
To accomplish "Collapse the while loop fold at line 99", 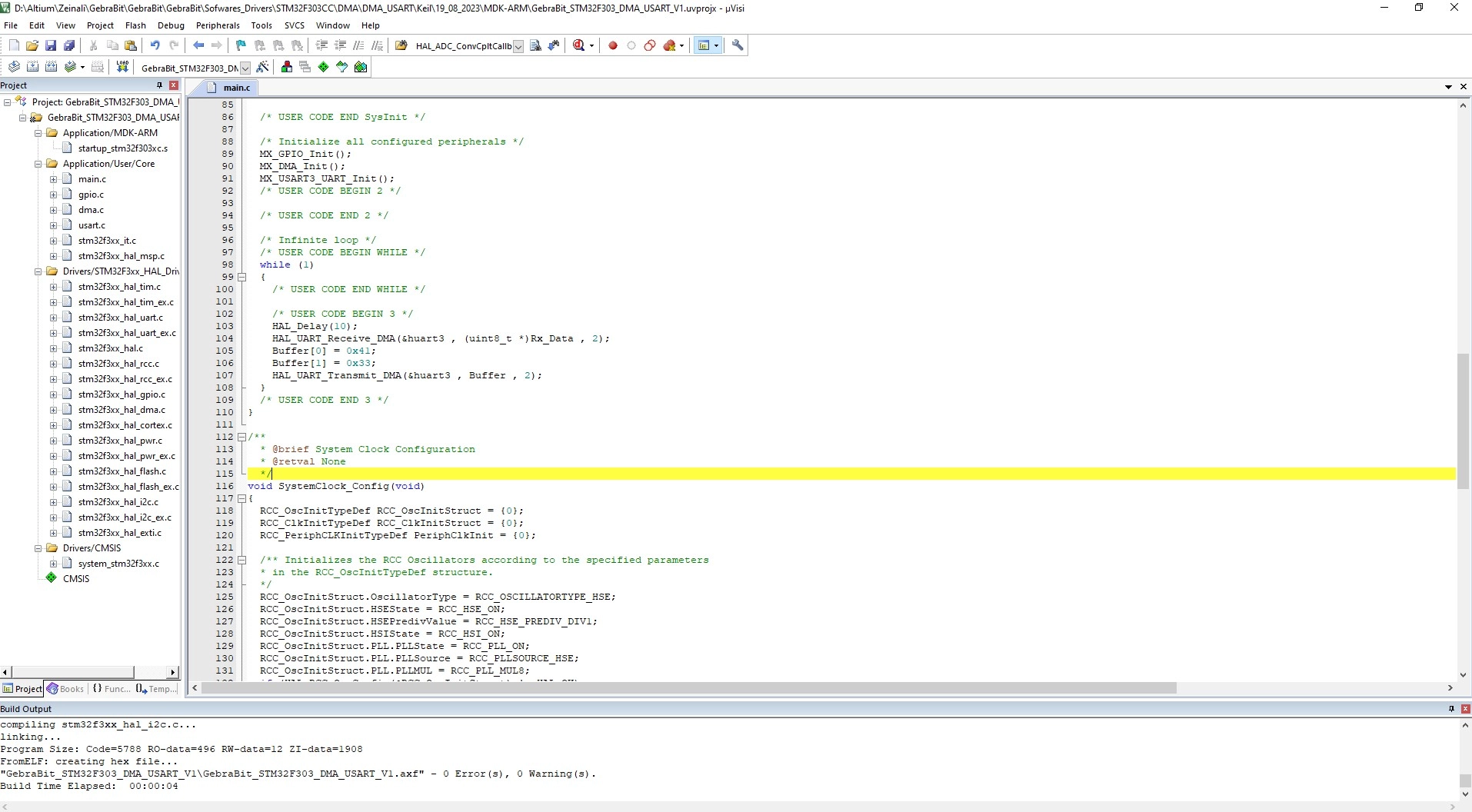I will (241, 277).
